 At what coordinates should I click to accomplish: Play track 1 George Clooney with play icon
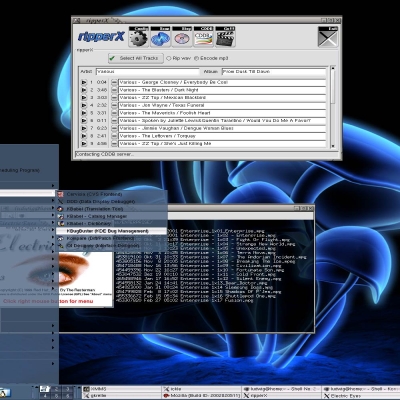pyautogui.click(x=84, y=82)
